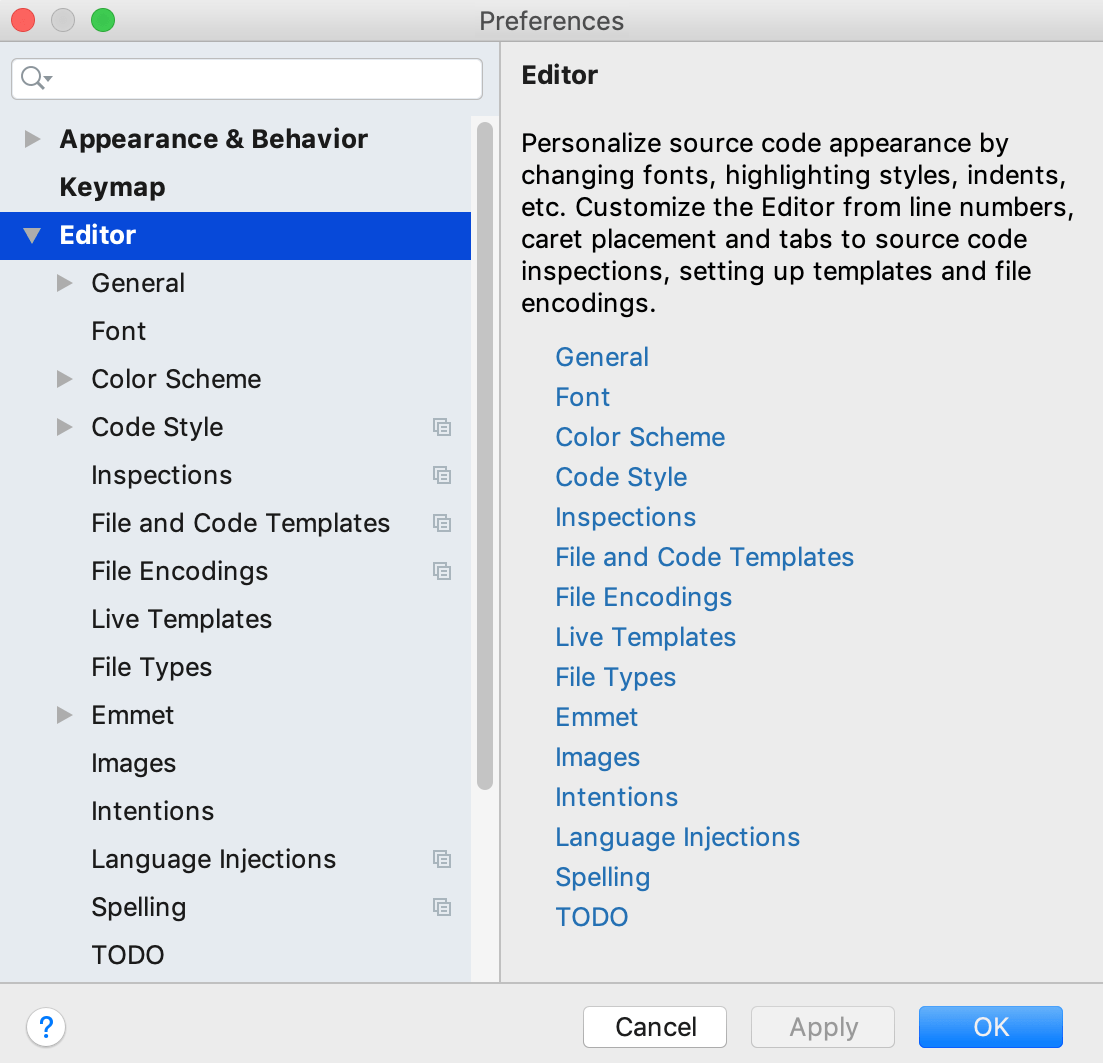Click the project-level icon next to Code Style
This screenshot has height=1063, width=1103.
(x=442, y=427)
